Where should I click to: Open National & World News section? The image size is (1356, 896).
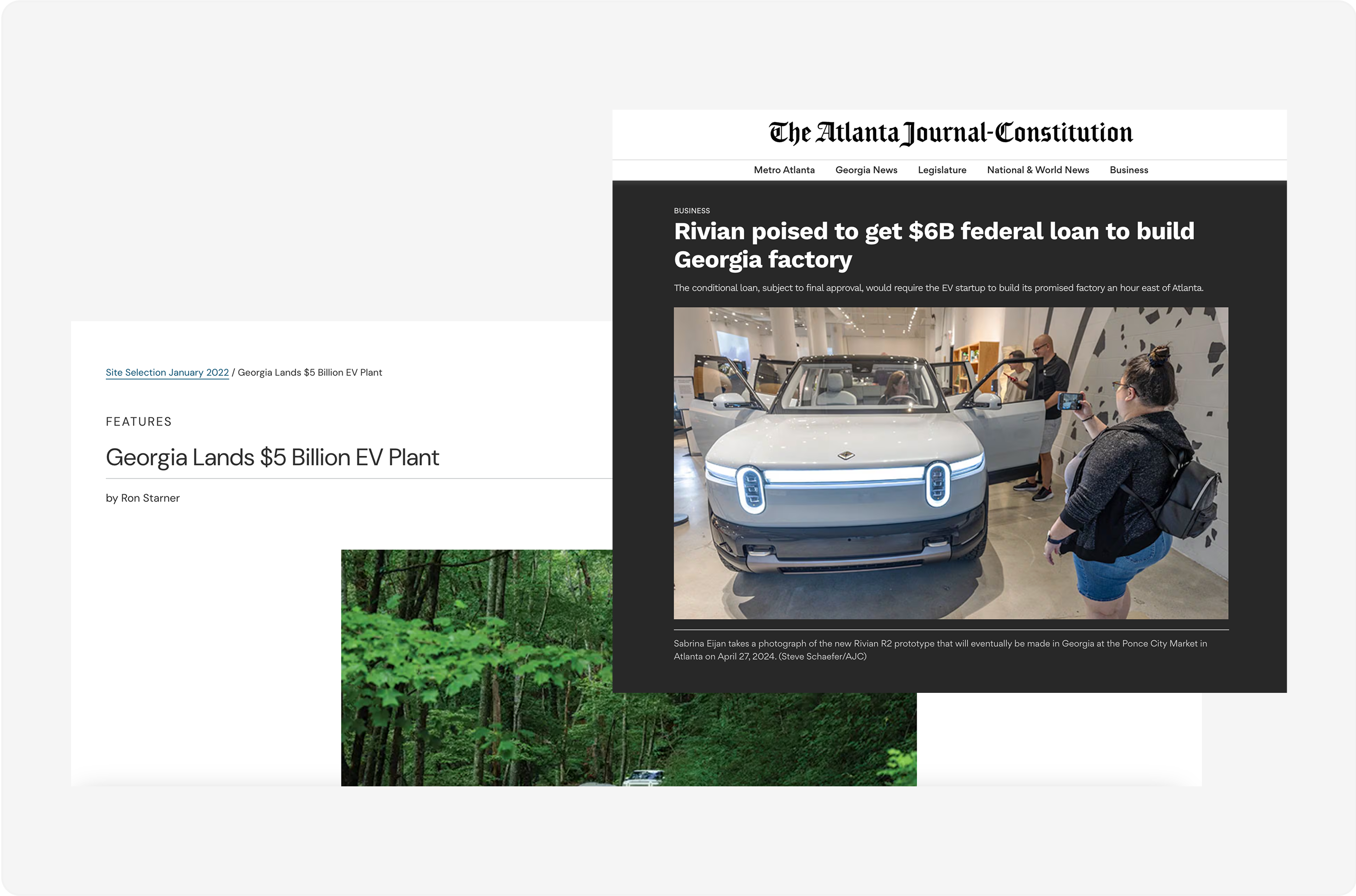[1037, 170]
